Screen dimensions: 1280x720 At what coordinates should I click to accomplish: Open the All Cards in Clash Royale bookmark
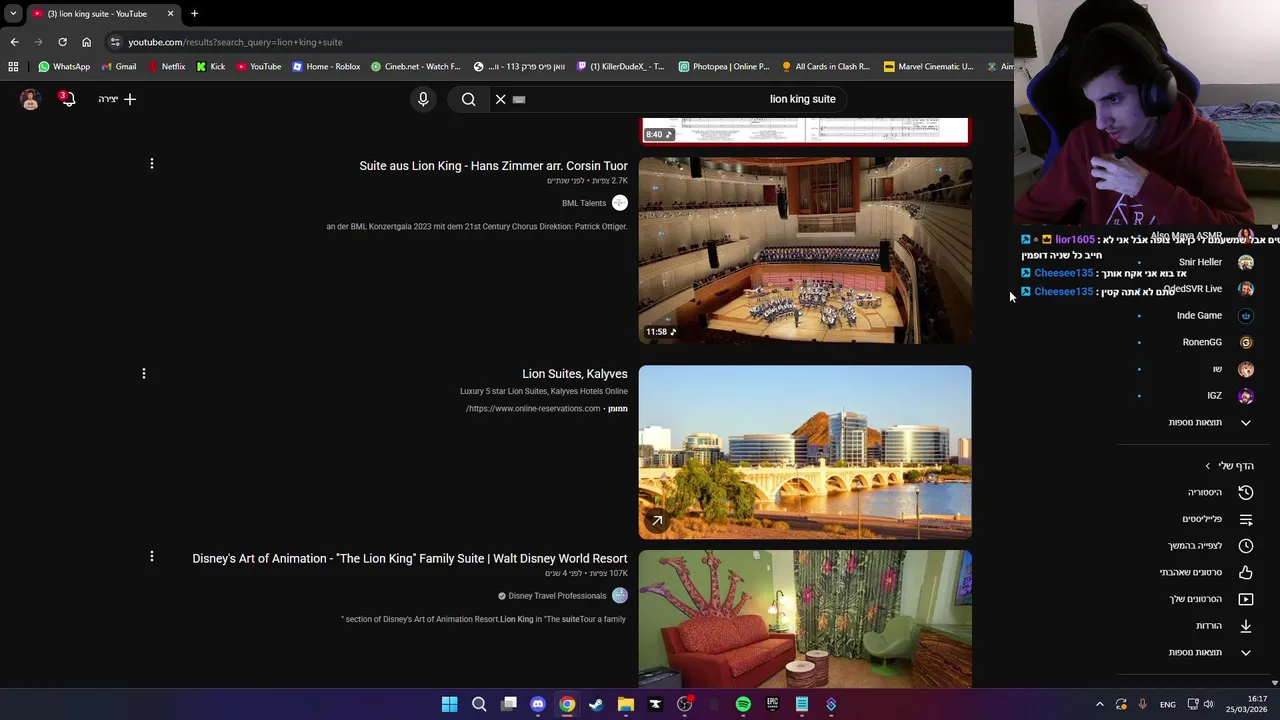826,66
